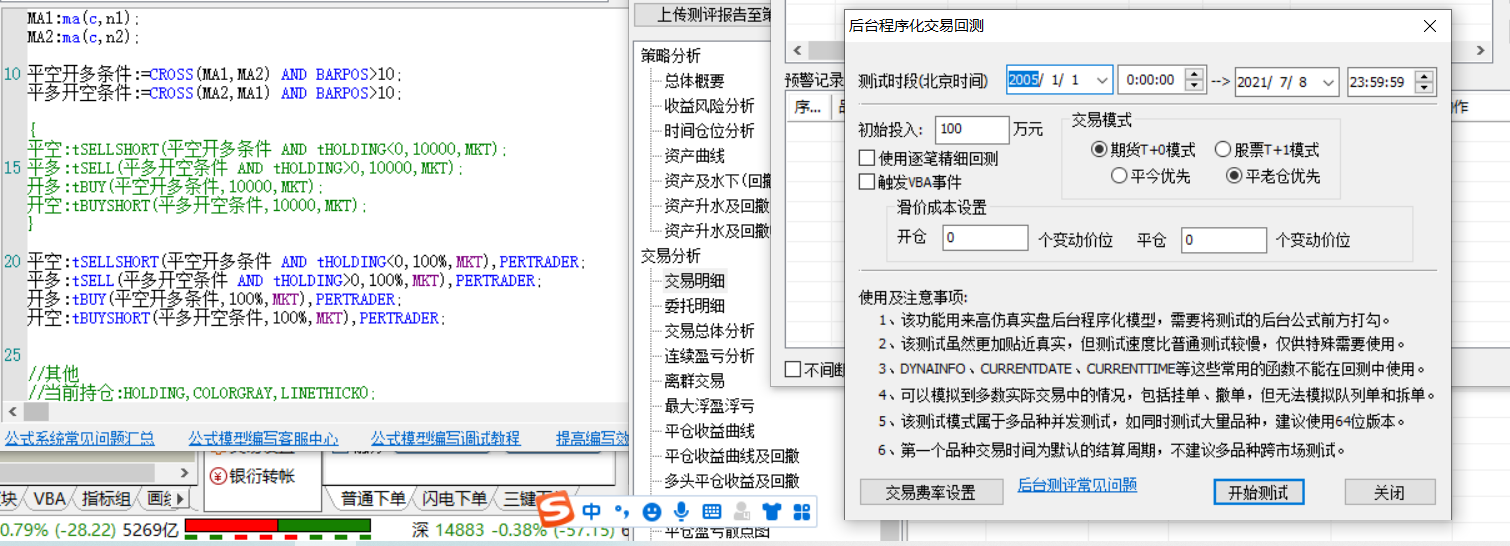
Task: Click the 策略分析 tree heading
Action: tap(671, 56)
